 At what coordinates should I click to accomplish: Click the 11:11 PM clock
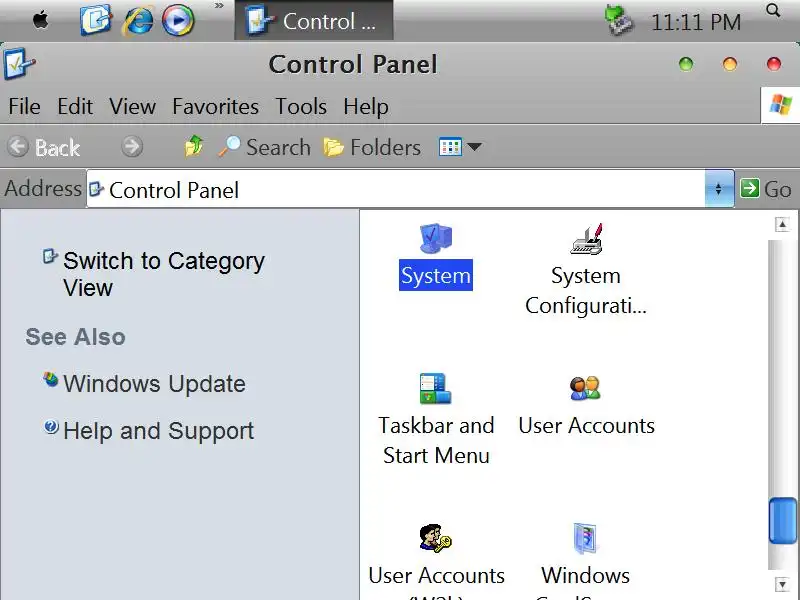696,22
